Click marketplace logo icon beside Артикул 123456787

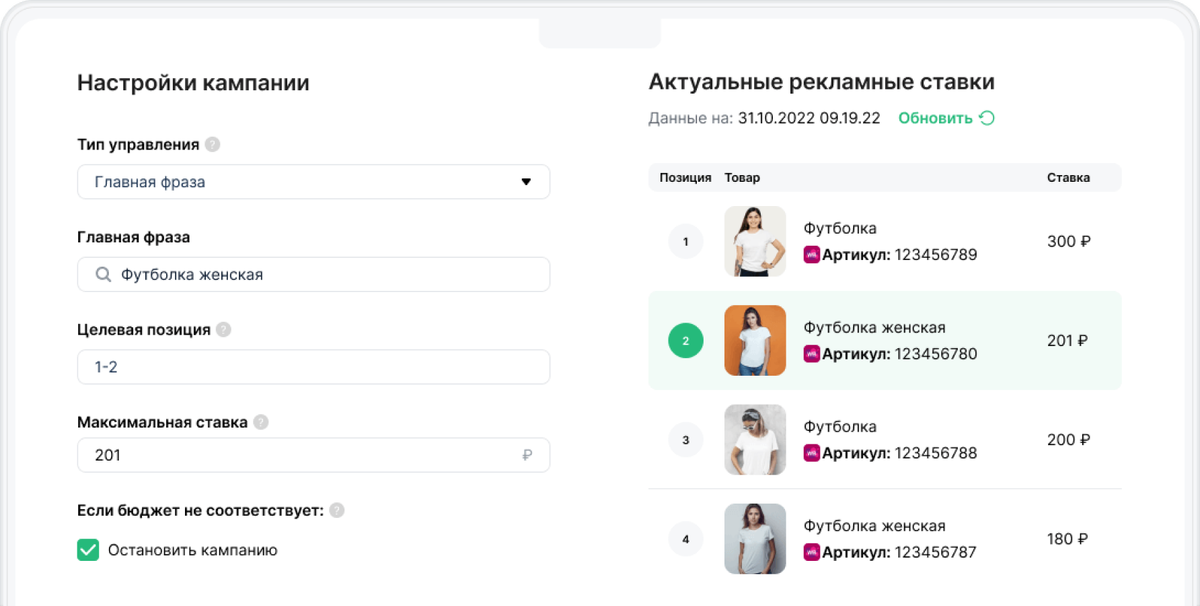point(812,552)
